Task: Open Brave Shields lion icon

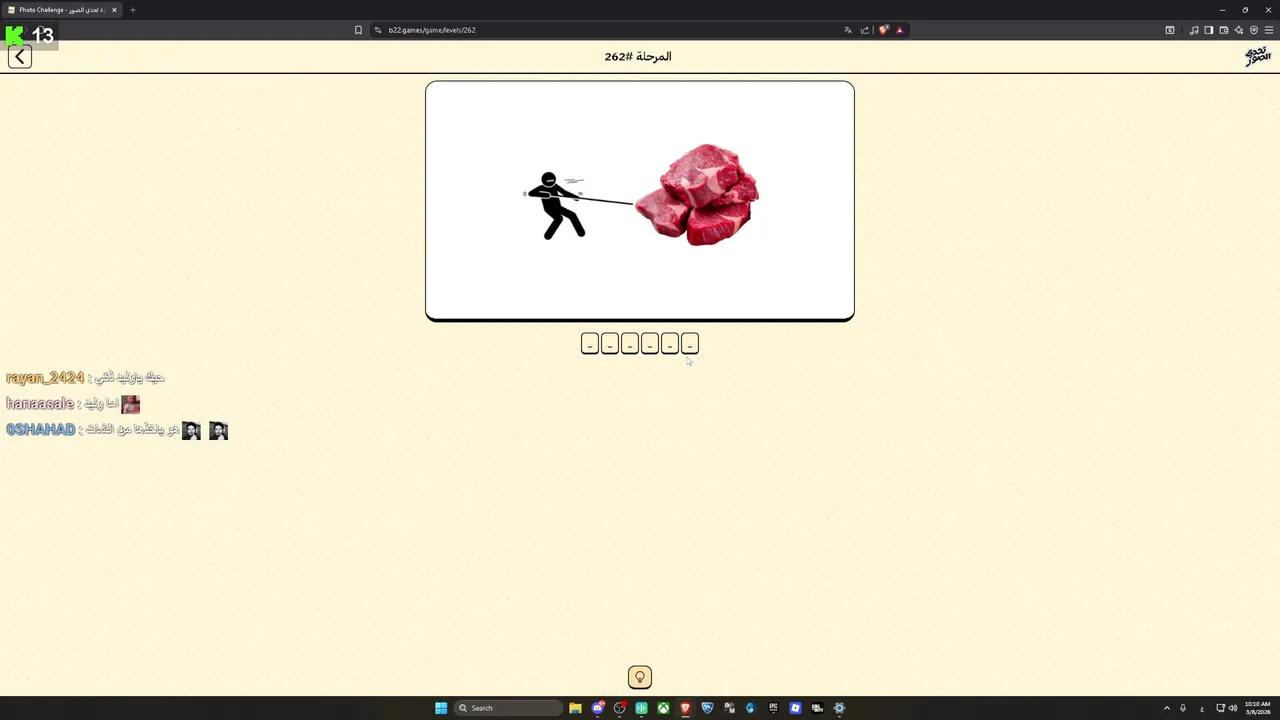Action: pyautogui.click(x=883, y=30)
